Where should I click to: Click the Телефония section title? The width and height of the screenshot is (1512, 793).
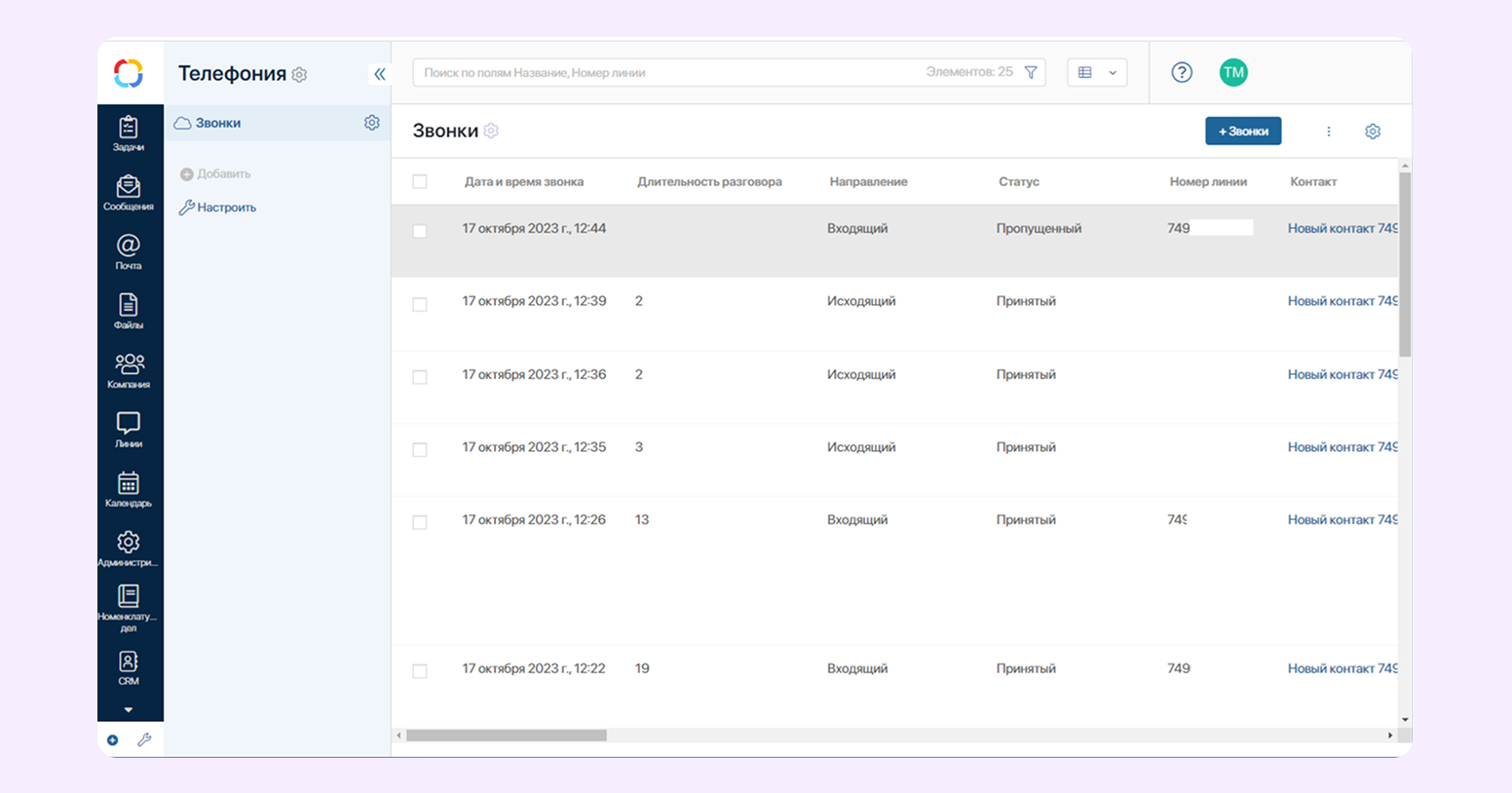tap(232, 73)
